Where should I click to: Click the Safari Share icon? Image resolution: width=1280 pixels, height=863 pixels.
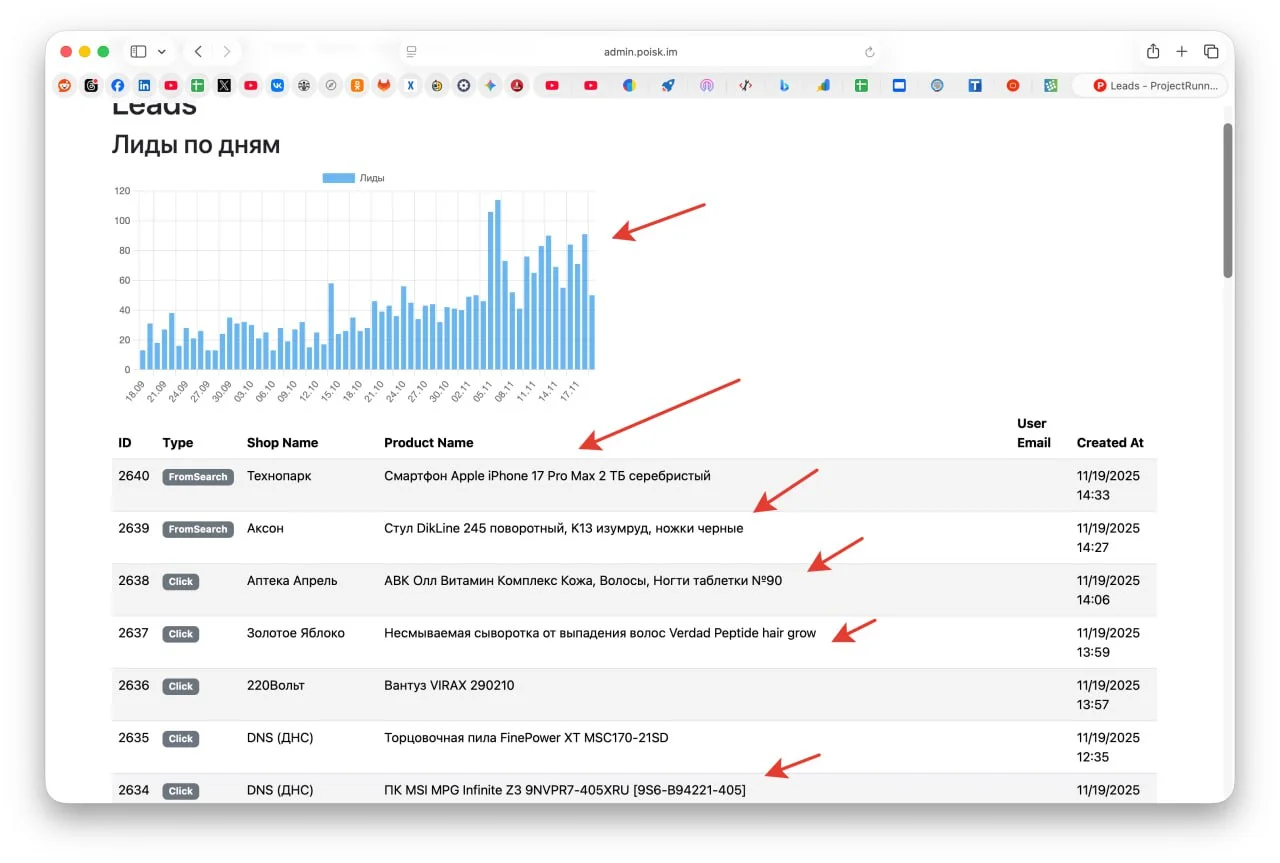pos(1153,52)
